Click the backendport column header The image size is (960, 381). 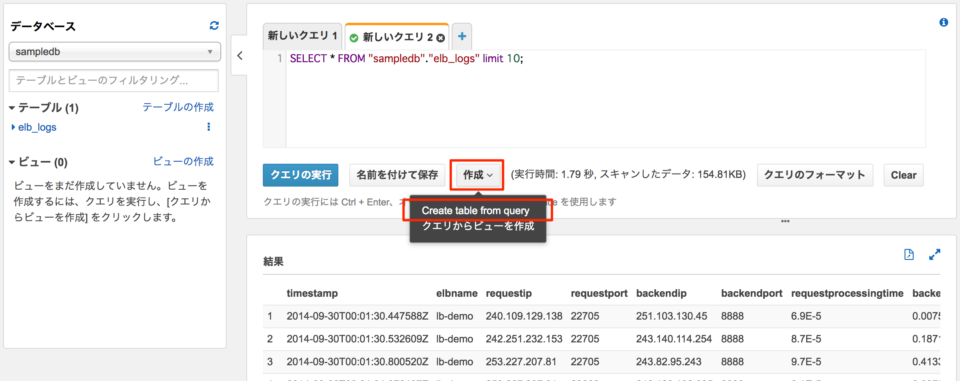(x=752, y=293)
